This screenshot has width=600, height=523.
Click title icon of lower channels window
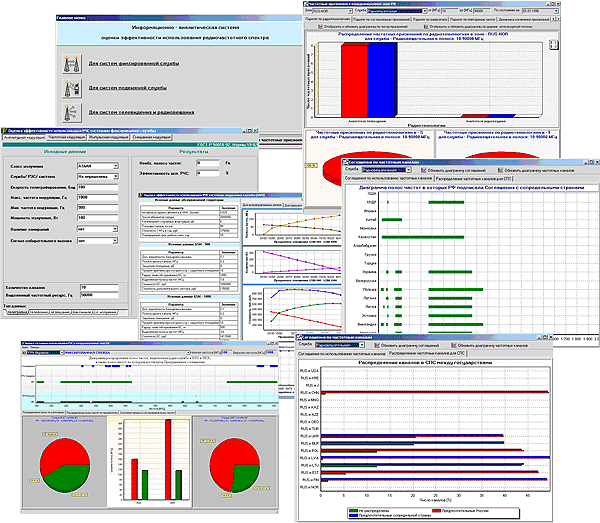tap(299, 337)
